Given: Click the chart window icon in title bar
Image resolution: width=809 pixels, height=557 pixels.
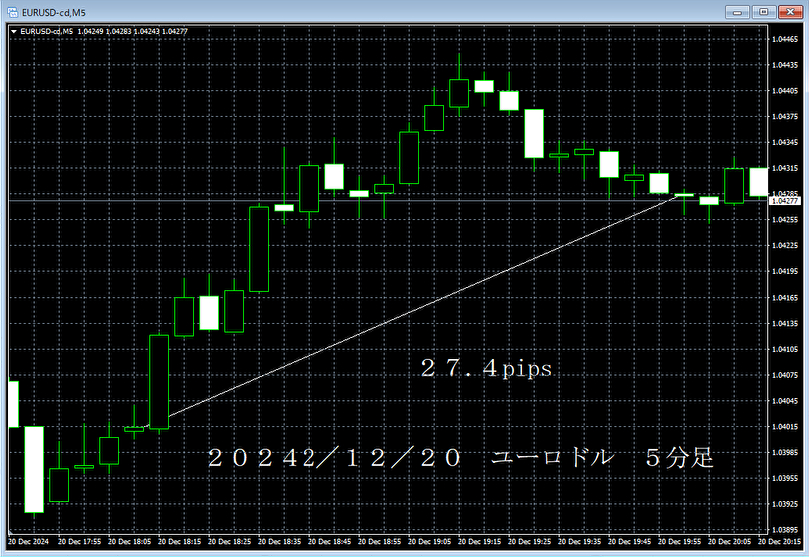Looking at the screenshot, I should click(x=10, y=11).
